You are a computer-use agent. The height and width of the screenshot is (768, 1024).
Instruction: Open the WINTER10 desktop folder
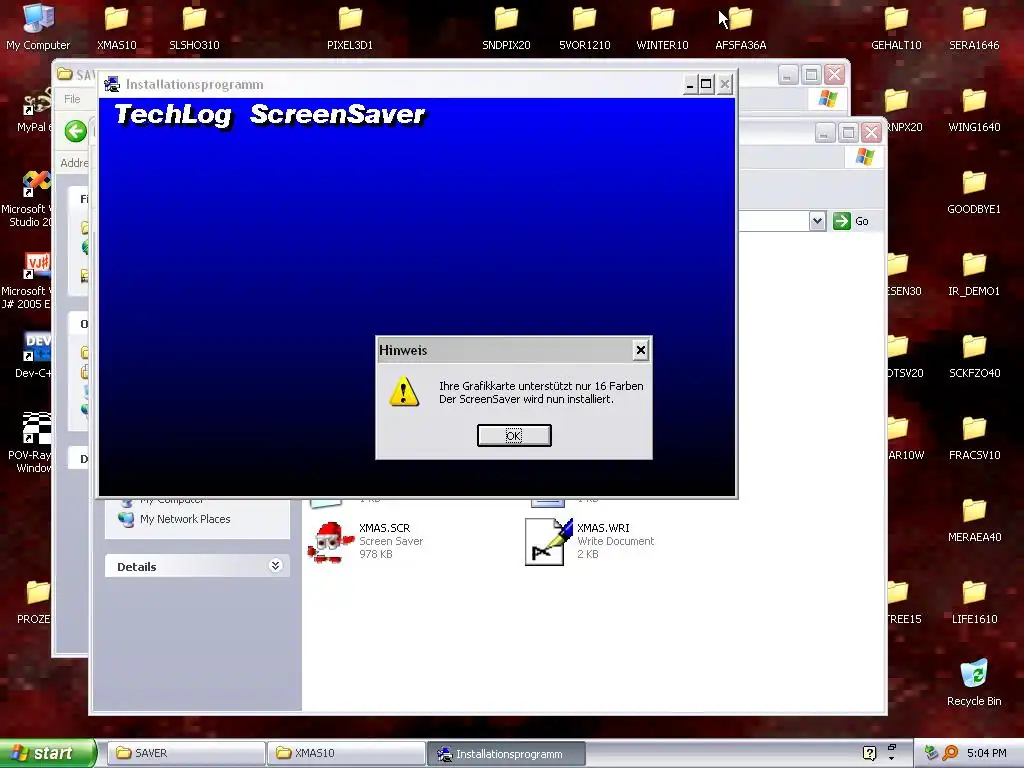[x=662, y=27]
